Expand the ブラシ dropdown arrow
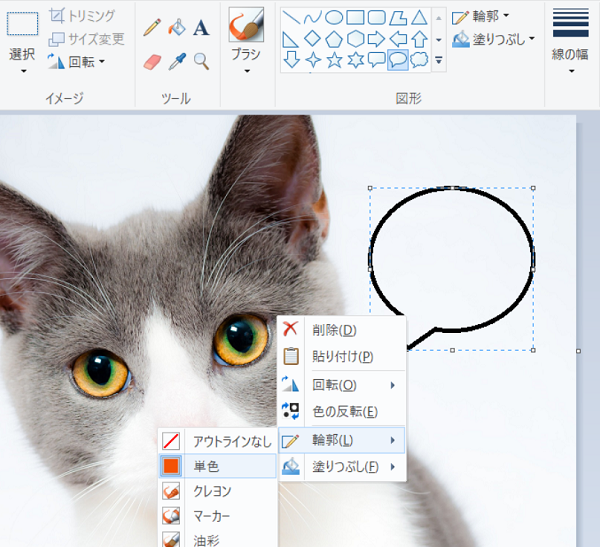 pos(247,71)
